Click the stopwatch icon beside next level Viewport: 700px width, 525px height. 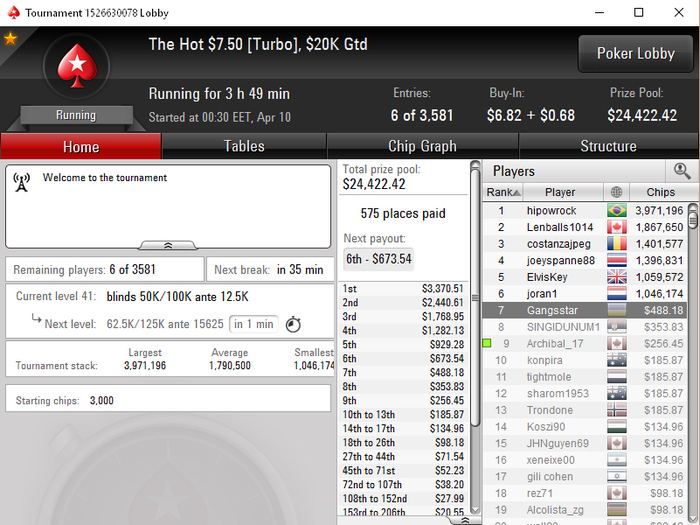[x=293, y=324]
